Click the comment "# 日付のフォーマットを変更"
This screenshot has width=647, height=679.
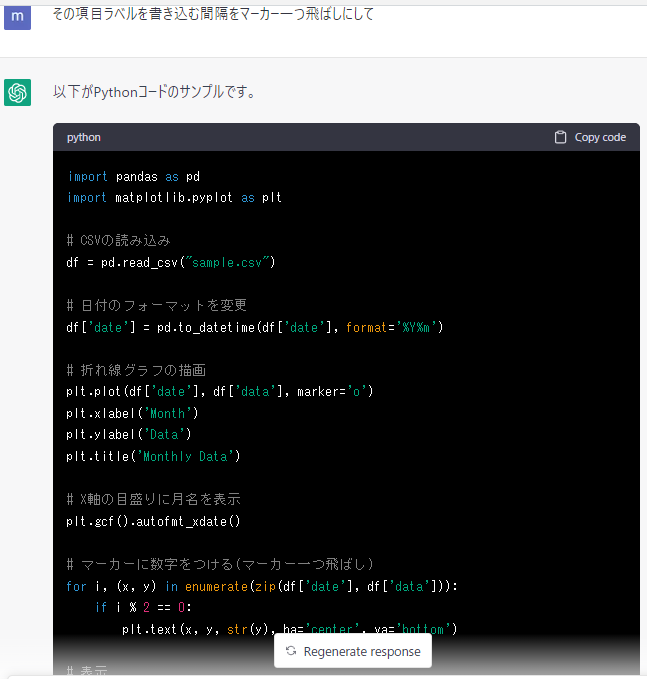(x=156, y=305)
